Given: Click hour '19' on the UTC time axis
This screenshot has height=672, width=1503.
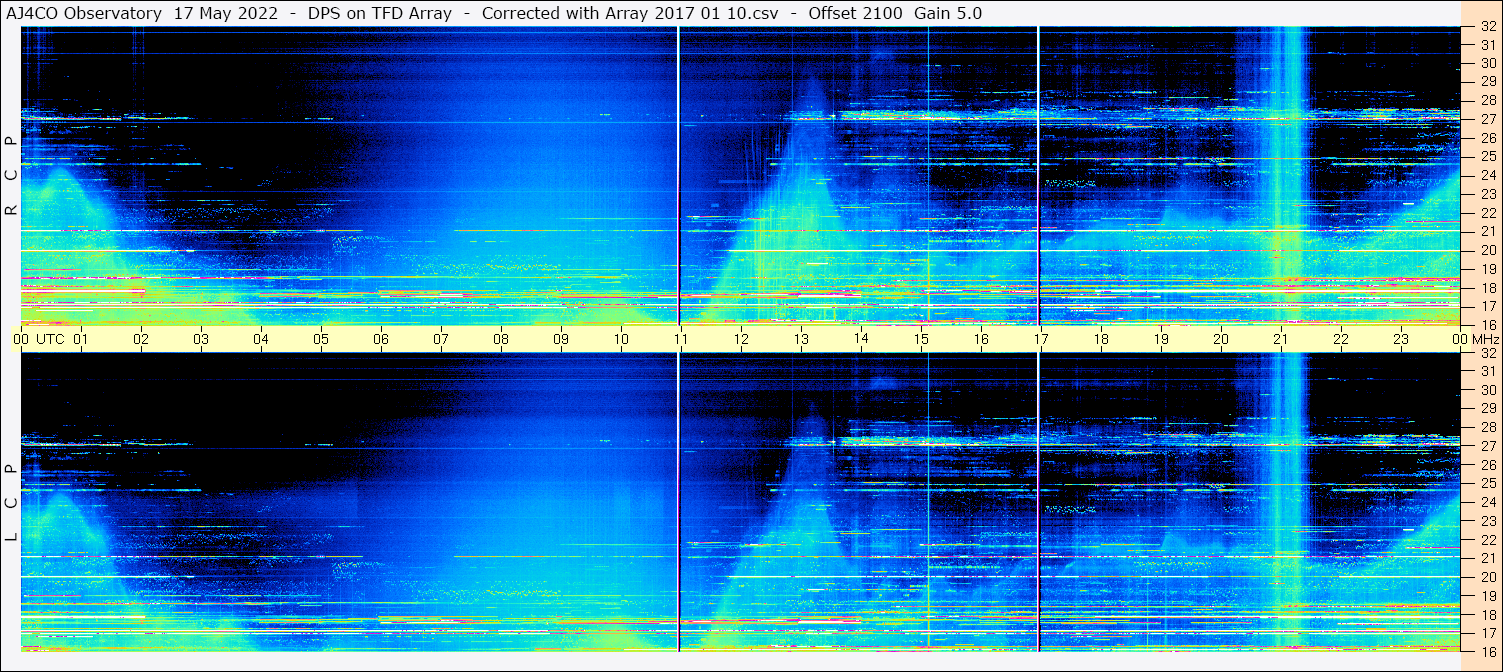Looking at the screenshot, I should pos(1161,339).
